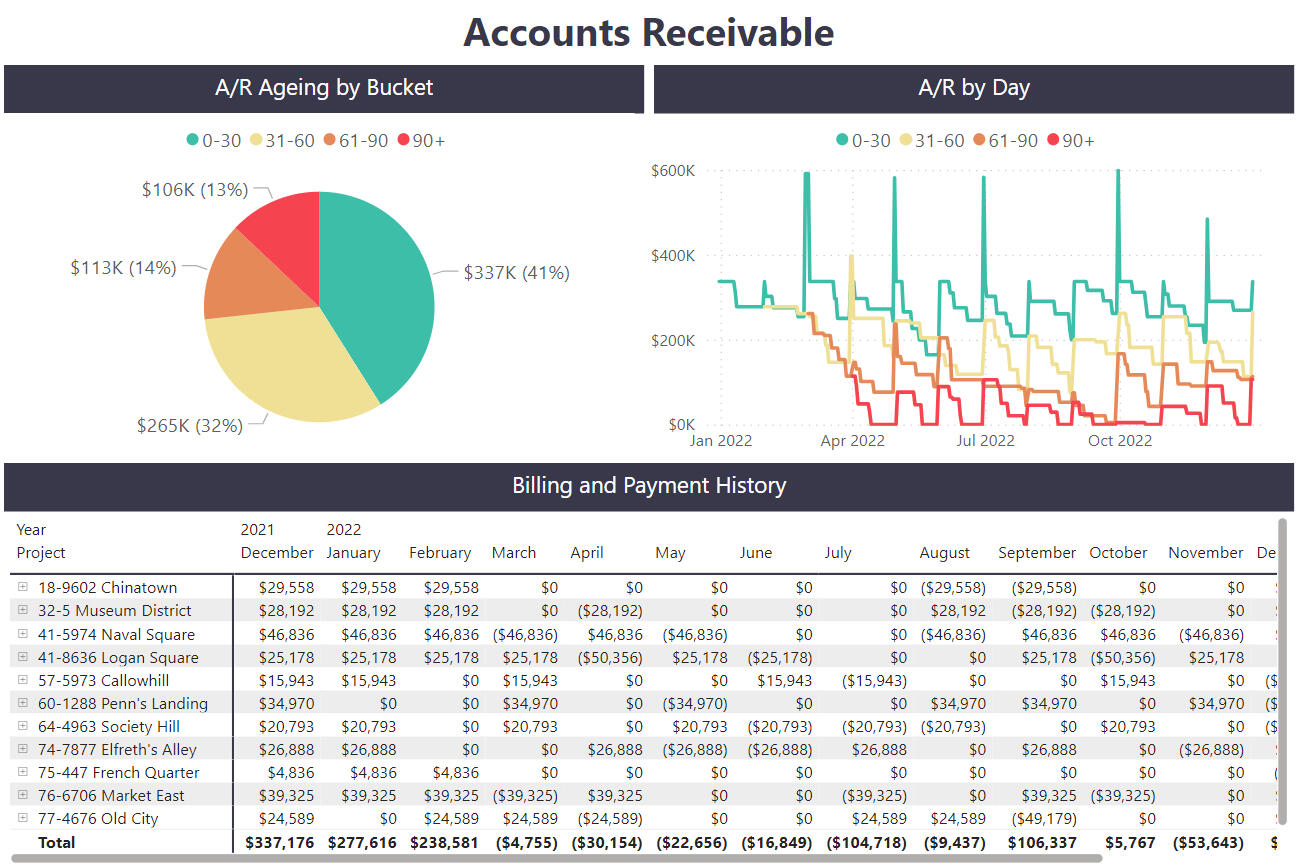
Task: Select the A/R Ageing by Bucket title
Action: coord(324,88)
